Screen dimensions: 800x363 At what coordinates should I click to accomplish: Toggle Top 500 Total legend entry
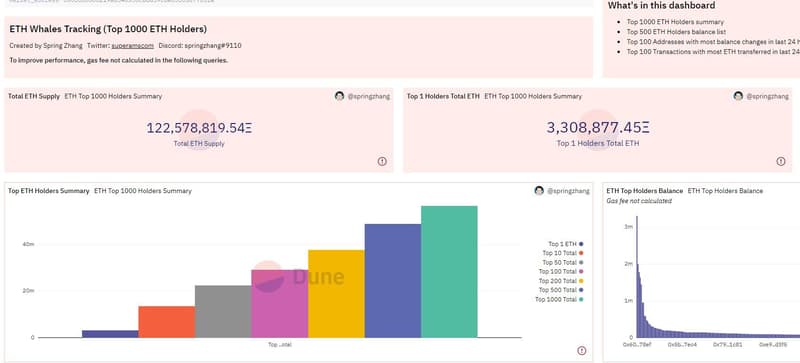click(x=561, y=290)
